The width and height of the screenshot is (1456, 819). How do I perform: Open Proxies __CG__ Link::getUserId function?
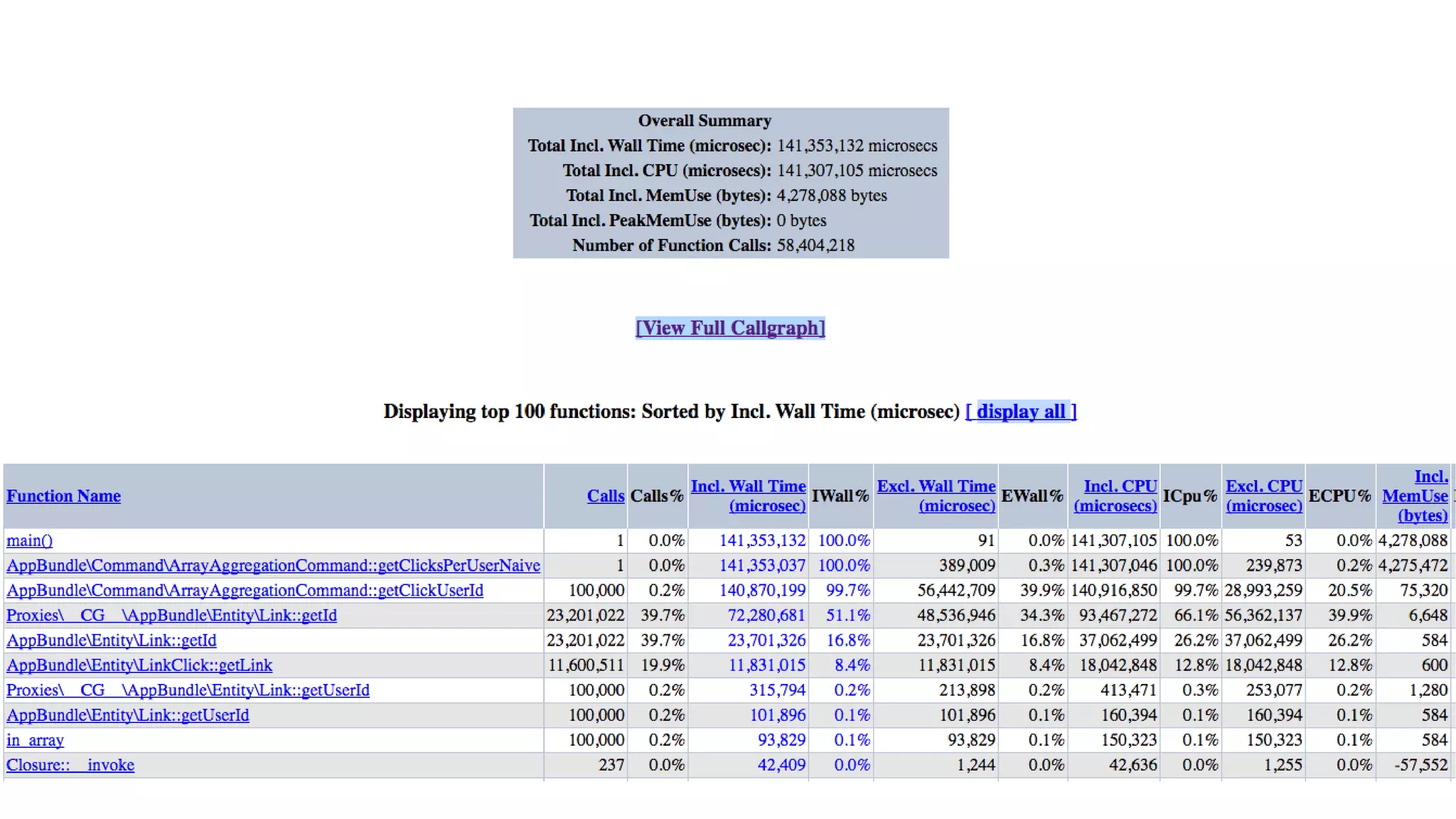[x=188, y=690]
